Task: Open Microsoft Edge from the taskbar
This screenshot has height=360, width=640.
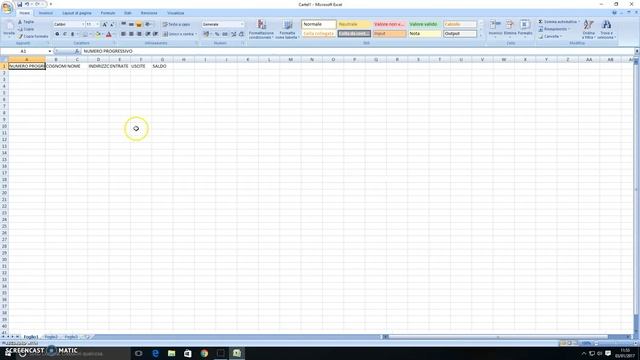Action: click(x=156, y=353)
